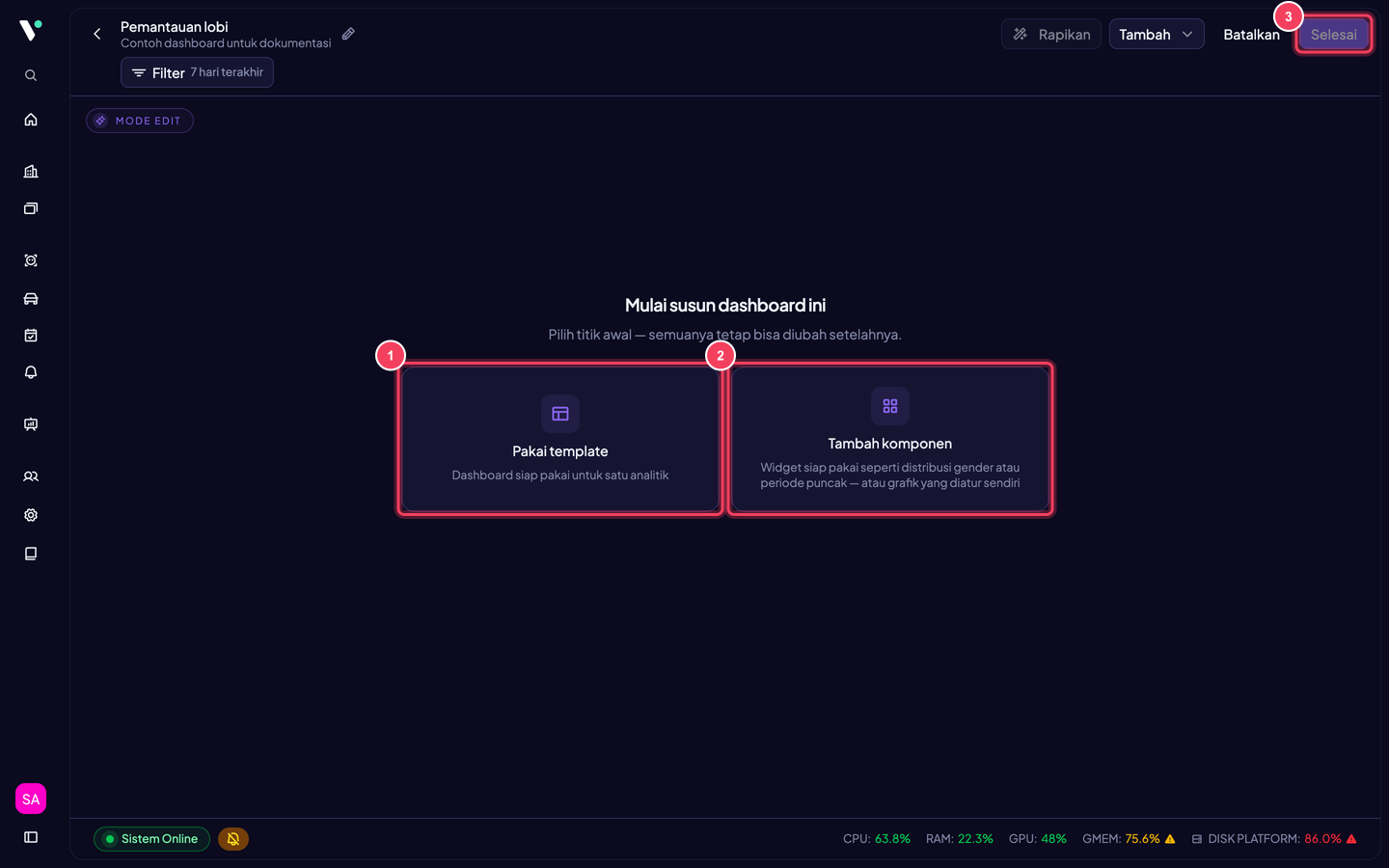The width and height of the screenshot is (1389, 868).
Task: Open the stacked windows icon in sidebar
Action: click(31, 208)
